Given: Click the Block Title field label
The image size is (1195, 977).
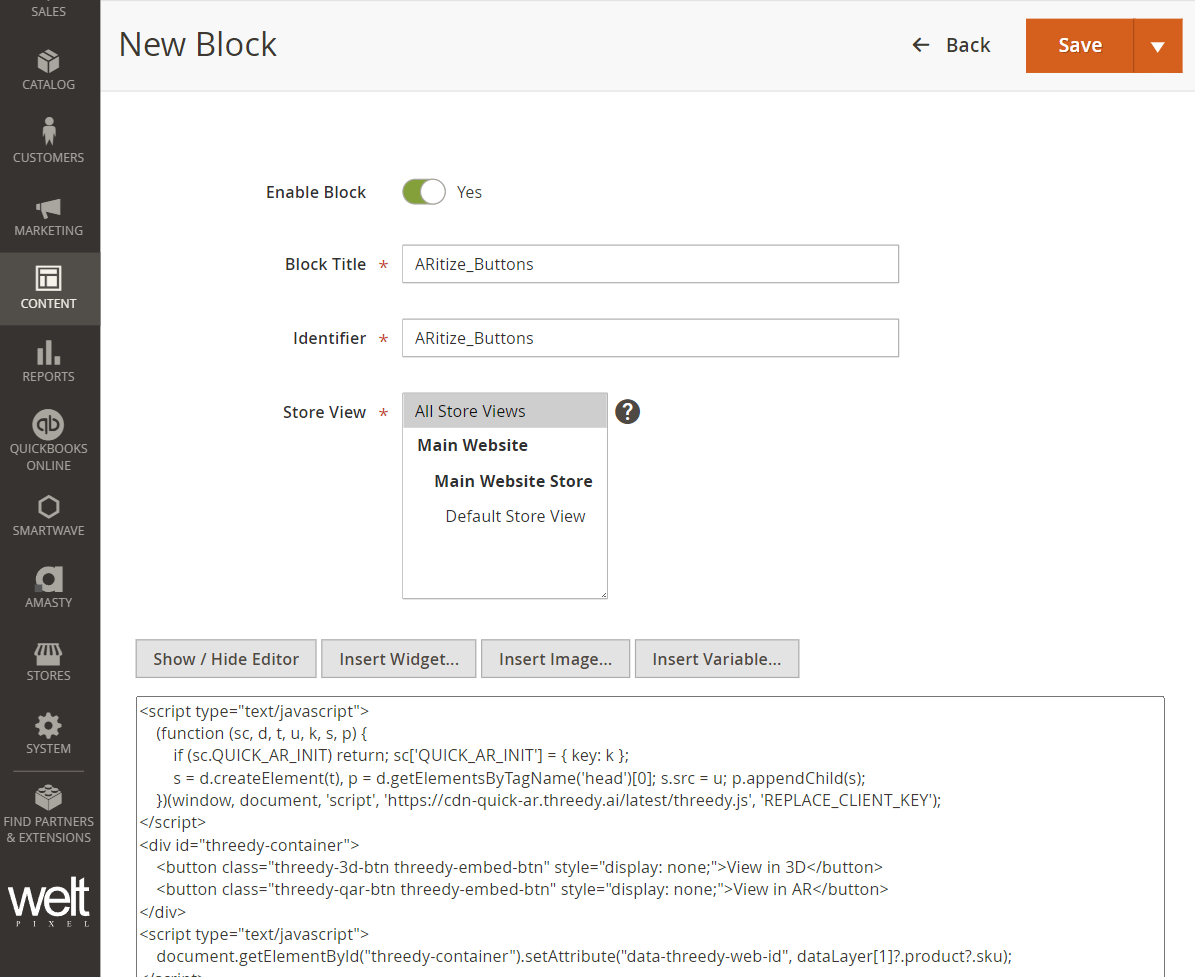Looking at the screenshot, I should point(325,264).
